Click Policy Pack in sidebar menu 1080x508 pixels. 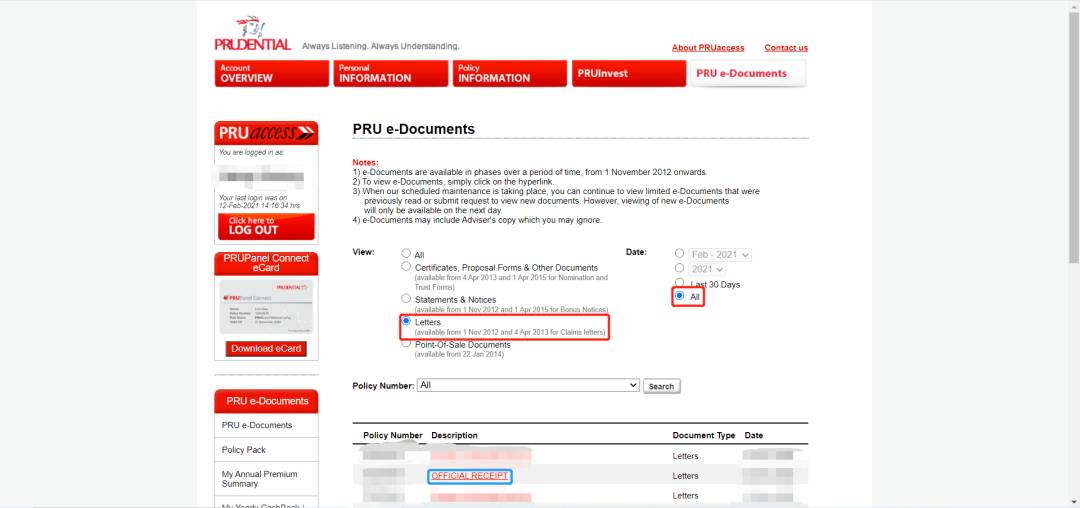coord(244,450)
